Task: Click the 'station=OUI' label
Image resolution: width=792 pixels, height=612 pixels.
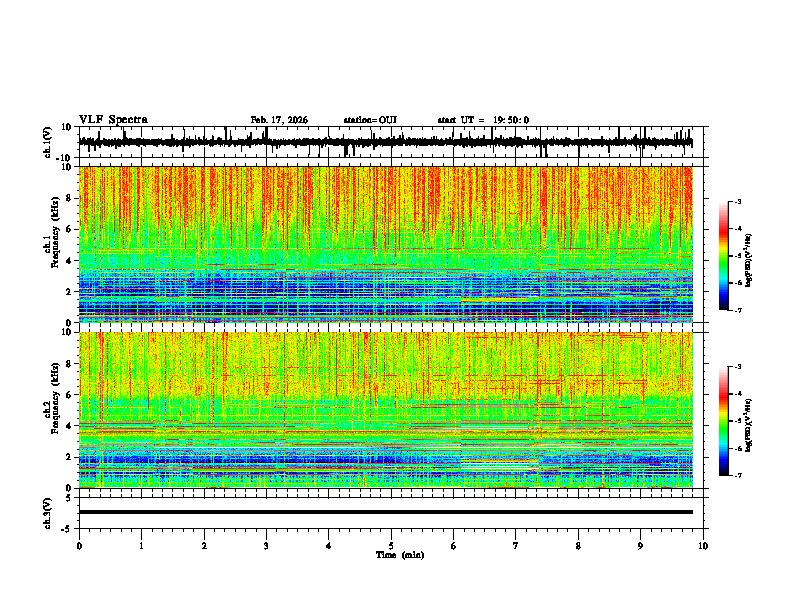Action: tap(370, 120)
